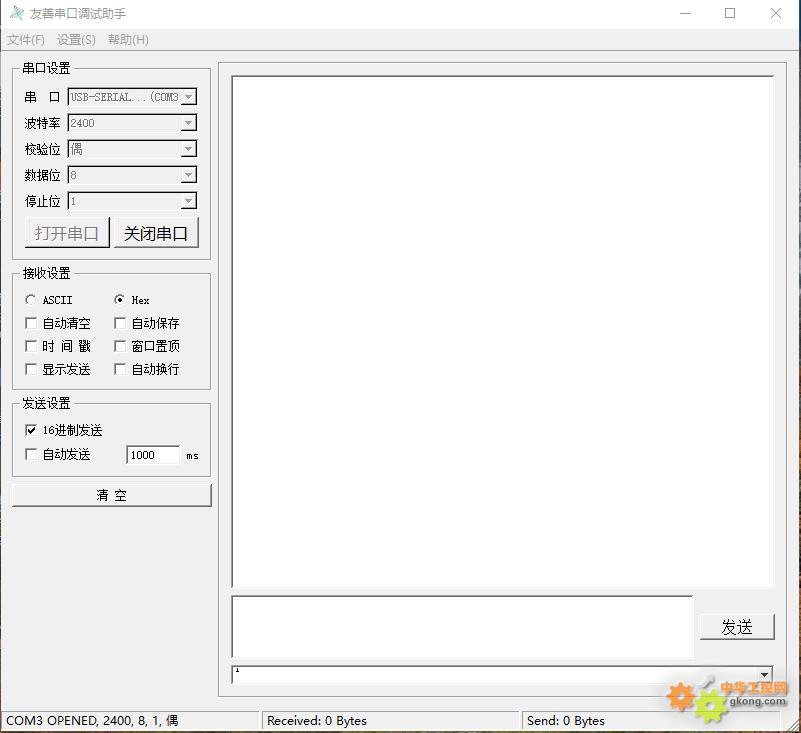Maximize the serial assistant window
Image resolution: width=801 pixels, height=733 pixels.
730,13
